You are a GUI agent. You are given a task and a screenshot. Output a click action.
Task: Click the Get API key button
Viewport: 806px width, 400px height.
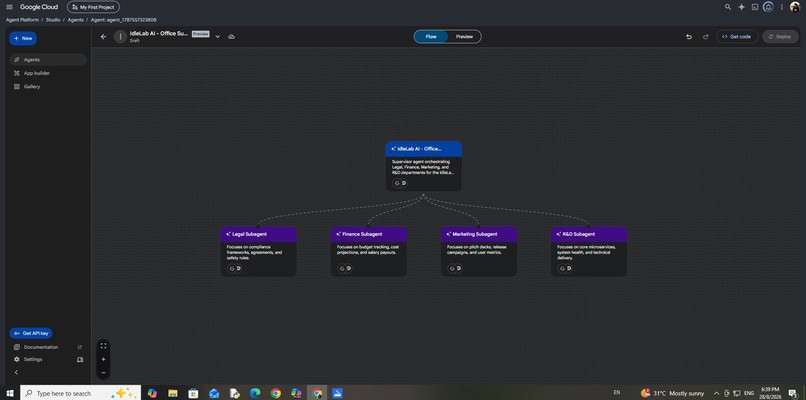[x=31, y=333]
